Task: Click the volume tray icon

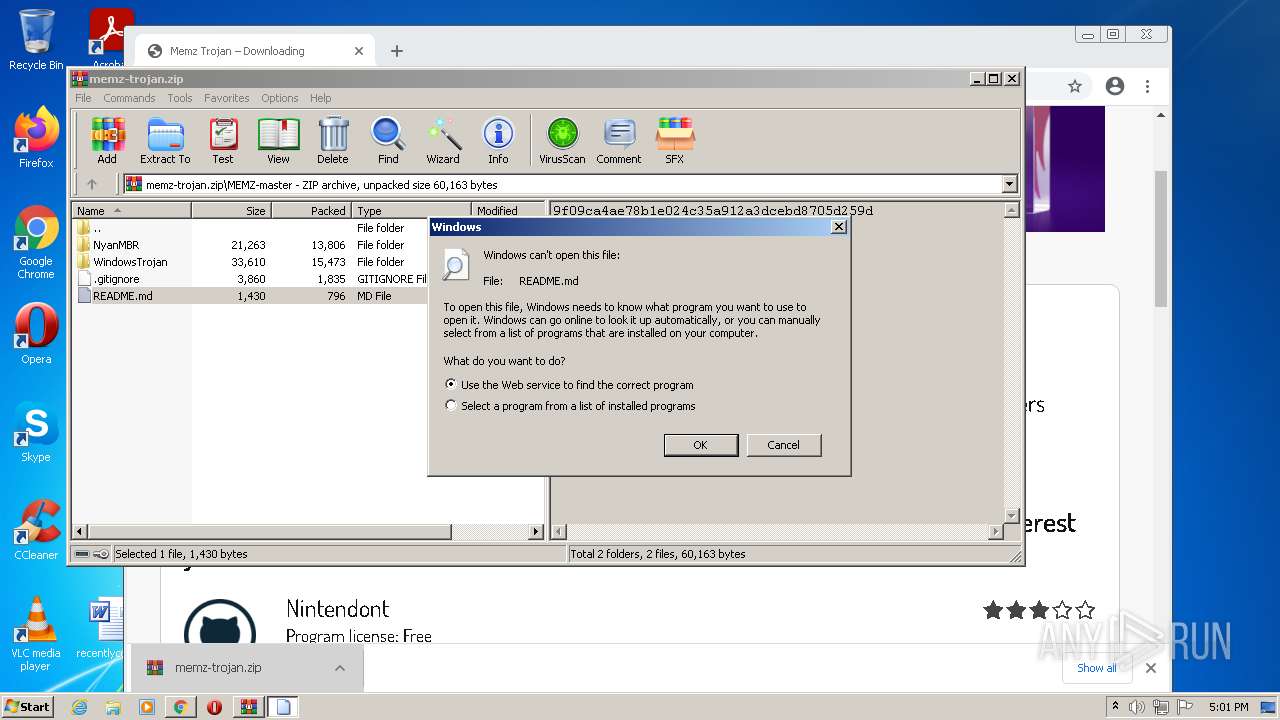Action: click(1138, 707)
